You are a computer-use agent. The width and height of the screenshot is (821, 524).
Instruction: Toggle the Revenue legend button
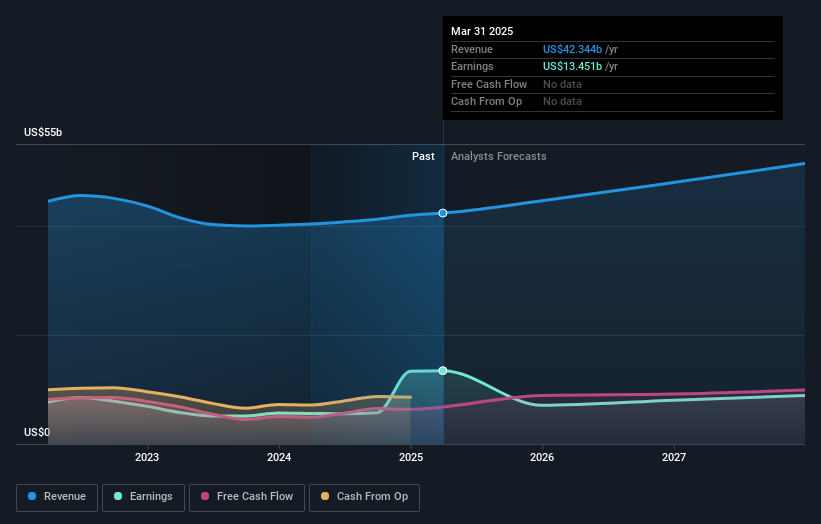tap(57, 497)
